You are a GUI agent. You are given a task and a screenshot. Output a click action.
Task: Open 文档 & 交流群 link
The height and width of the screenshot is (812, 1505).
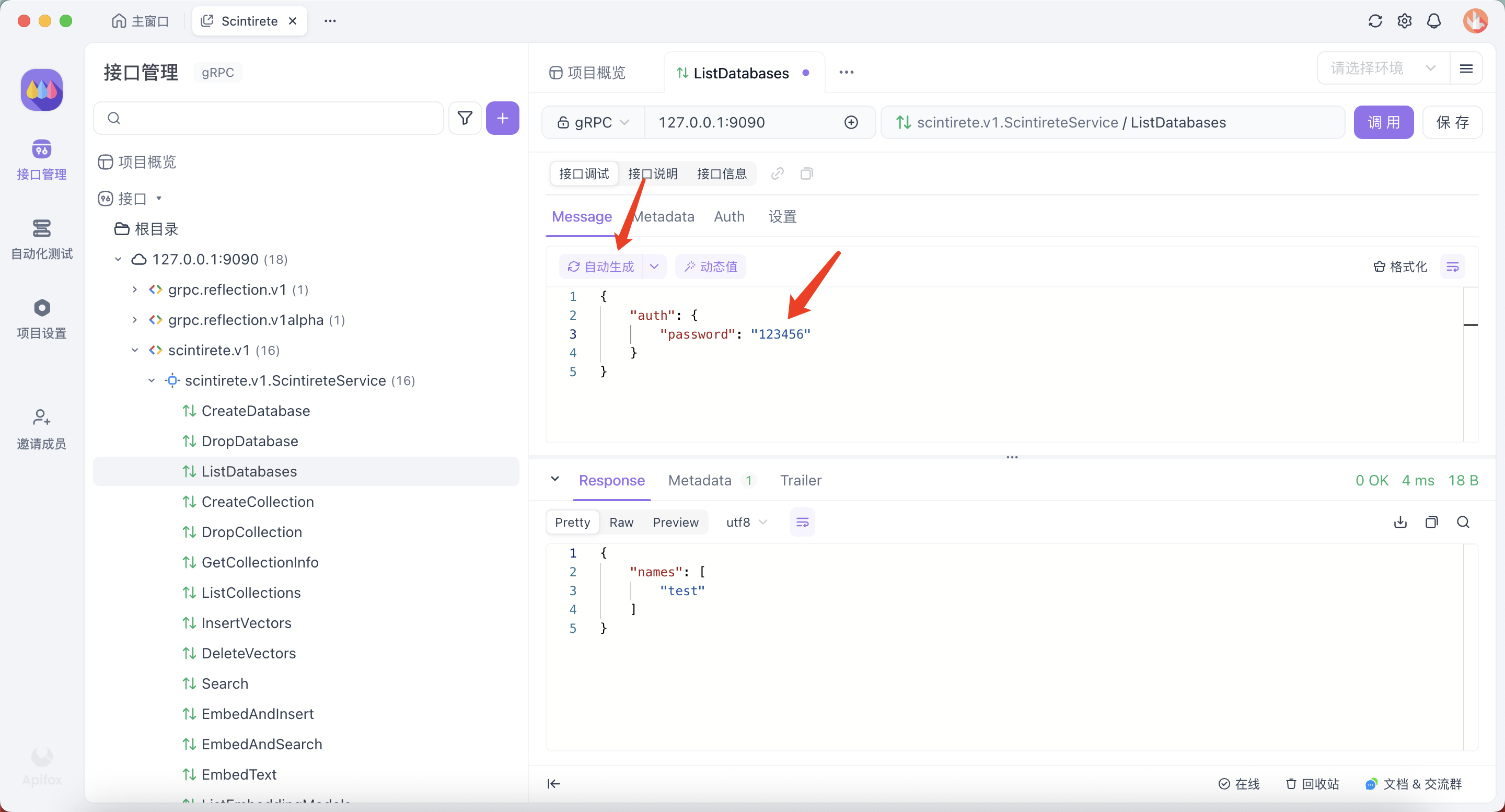1413,783
